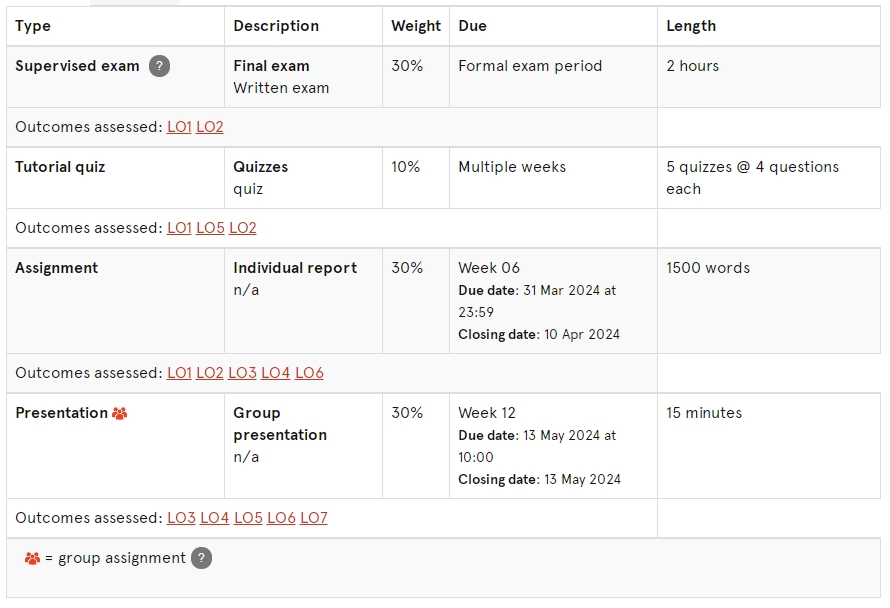Open LO2 link under Supervised exam

click(210, 127)
